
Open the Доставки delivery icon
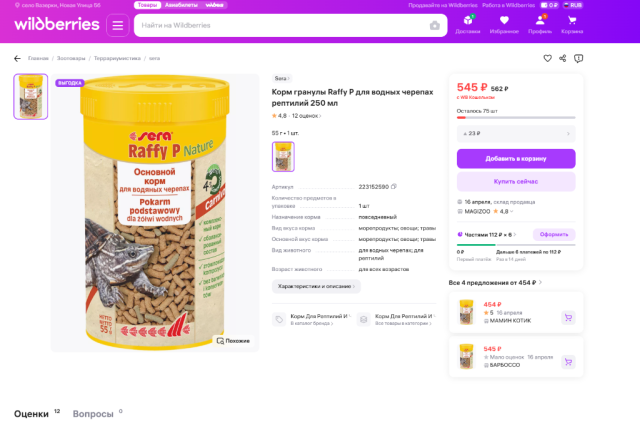tap(468, 24)
